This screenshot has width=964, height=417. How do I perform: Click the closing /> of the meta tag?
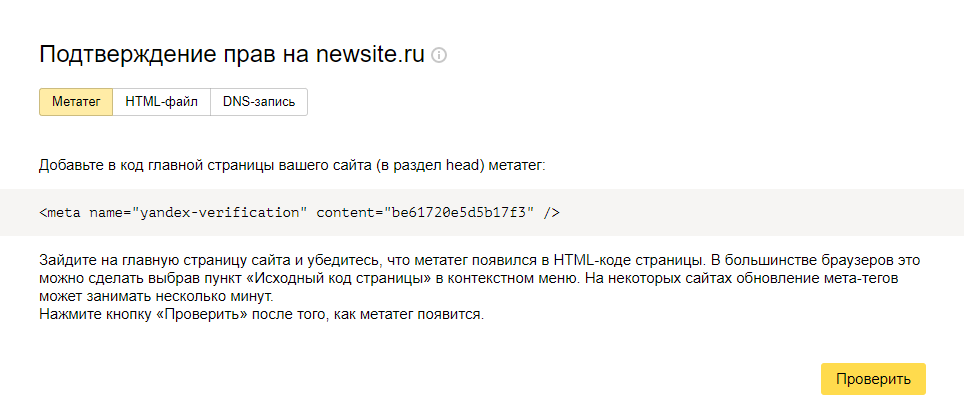[551, 213]
